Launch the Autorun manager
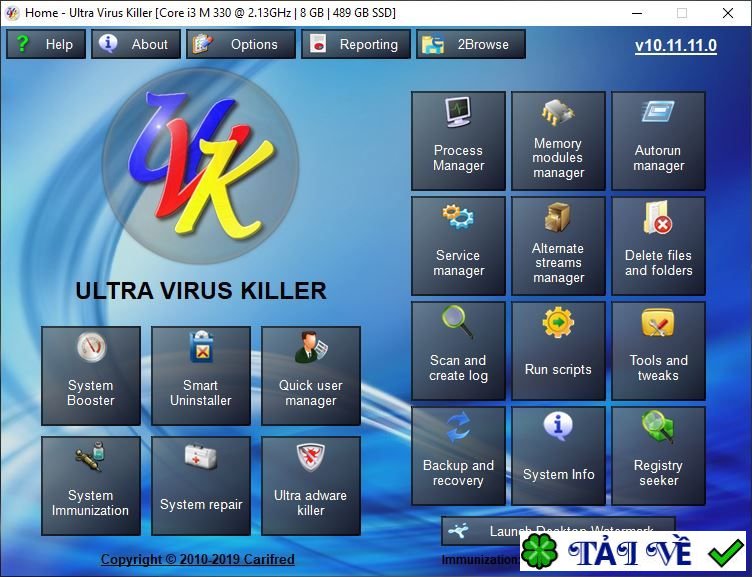 coord(658,141)
